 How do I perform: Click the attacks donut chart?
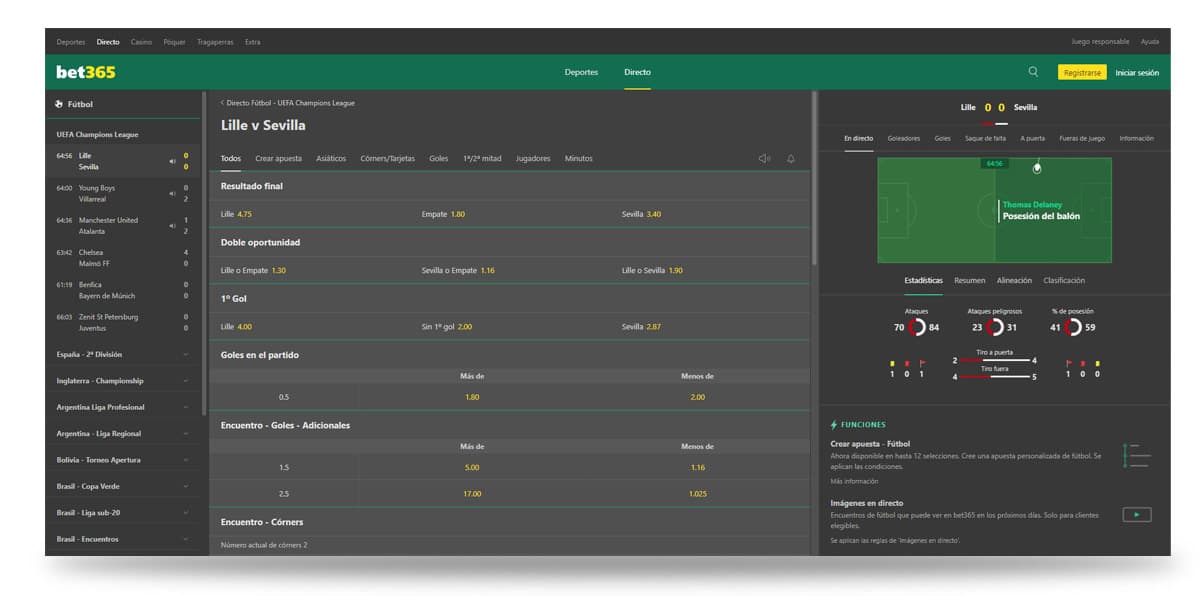(x=917, y=327)
